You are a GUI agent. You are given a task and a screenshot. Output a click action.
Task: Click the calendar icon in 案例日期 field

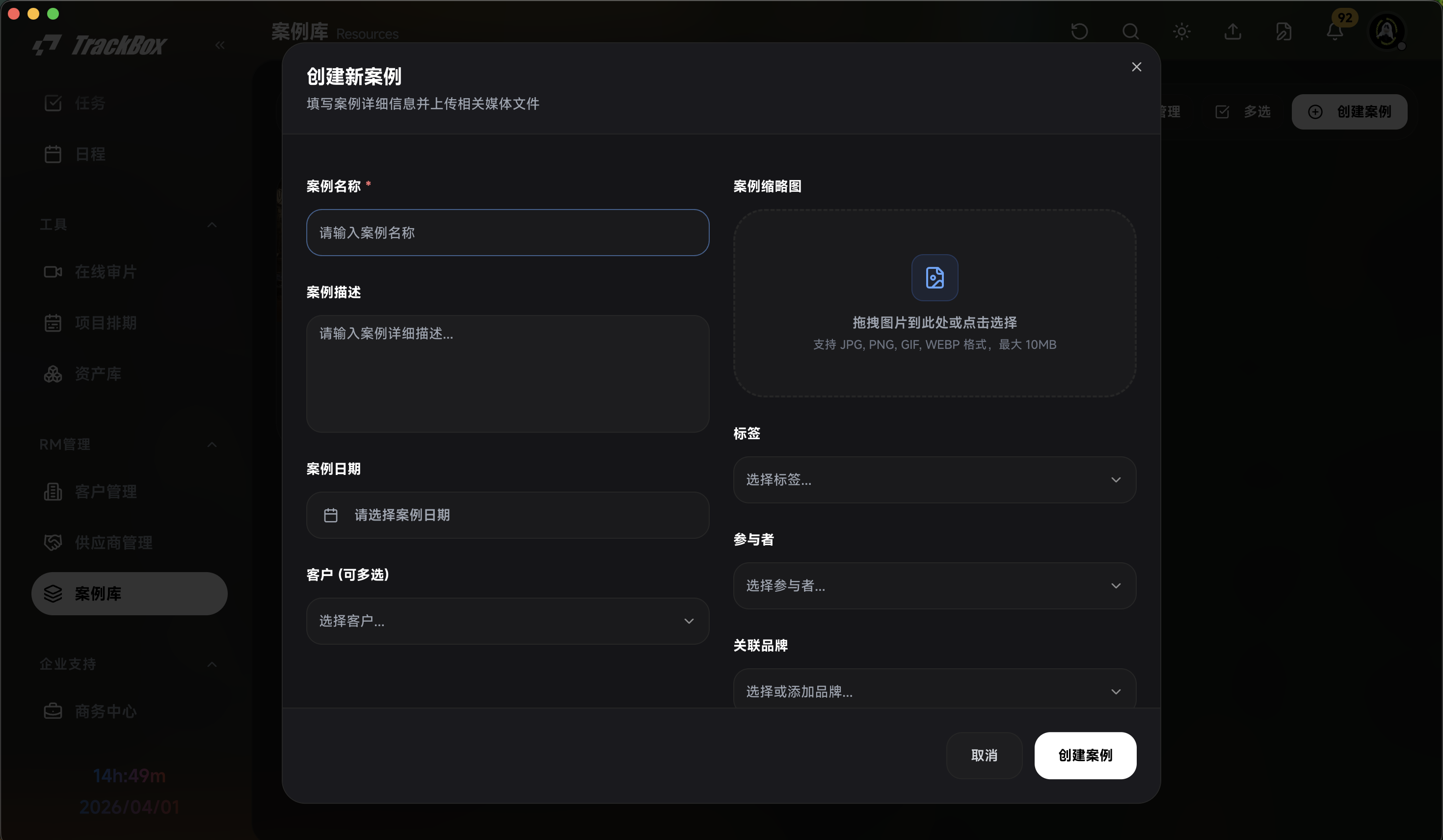[330, 515]
